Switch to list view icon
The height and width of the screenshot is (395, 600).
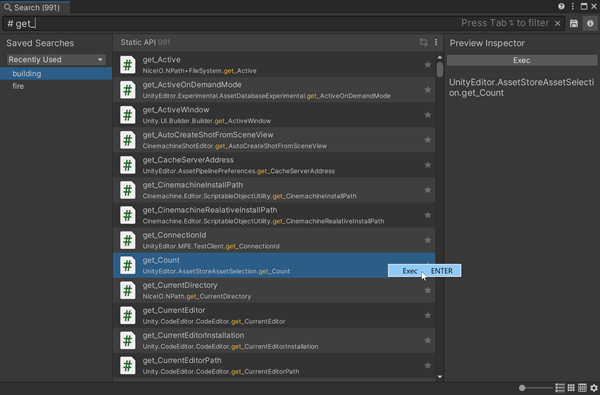click(x=560, y=388)
